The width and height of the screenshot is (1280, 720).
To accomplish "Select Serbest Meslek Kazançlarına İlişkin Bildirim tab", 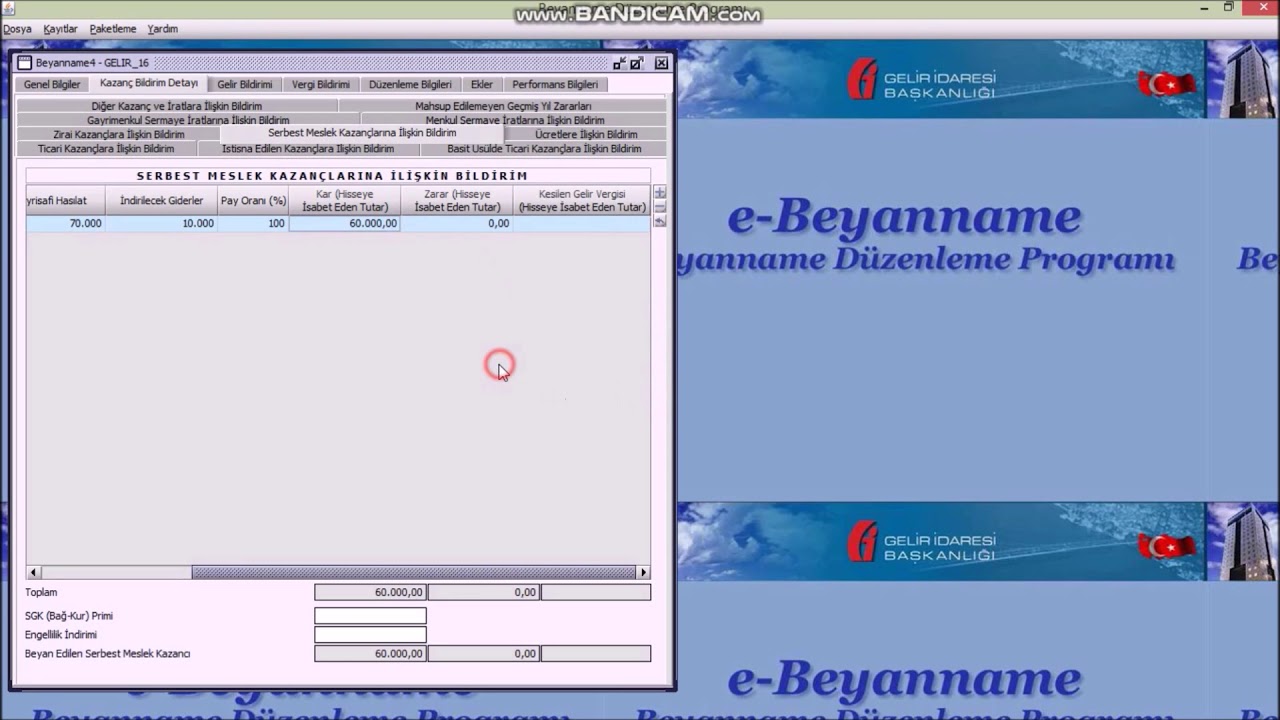I will click(x=362, y=133).
